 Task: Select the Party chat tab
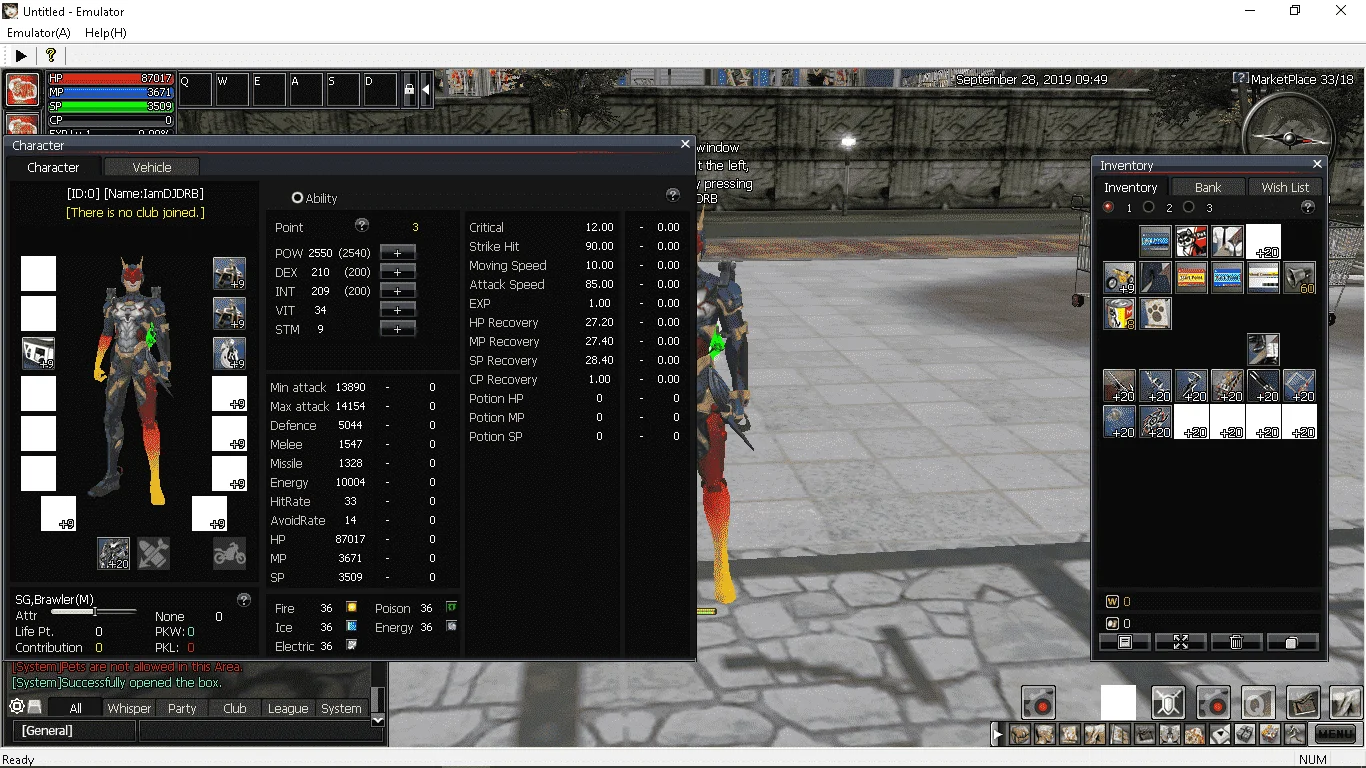182,708
